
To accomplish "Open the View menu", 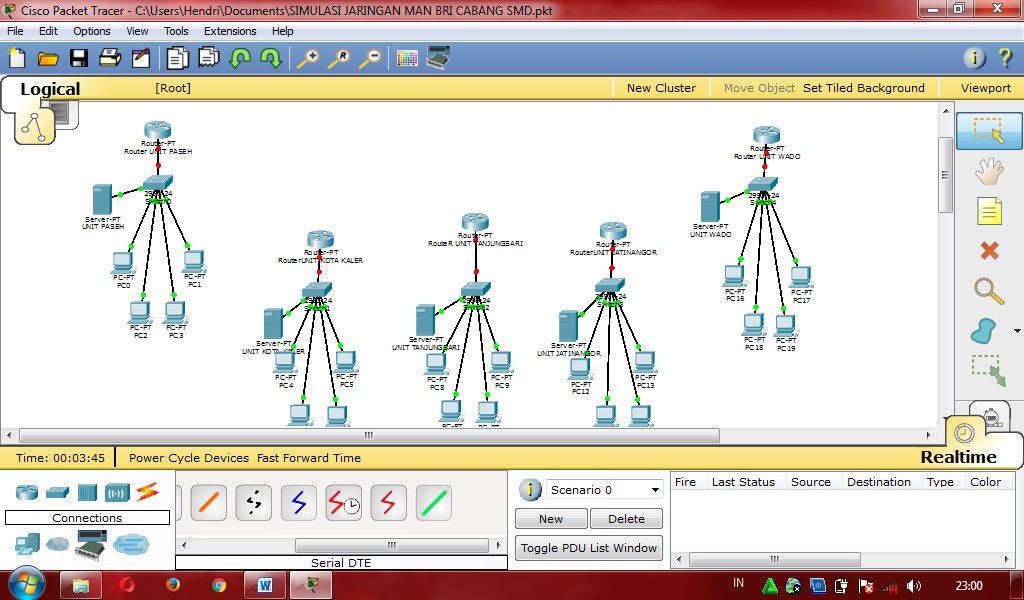I will 137,31.
